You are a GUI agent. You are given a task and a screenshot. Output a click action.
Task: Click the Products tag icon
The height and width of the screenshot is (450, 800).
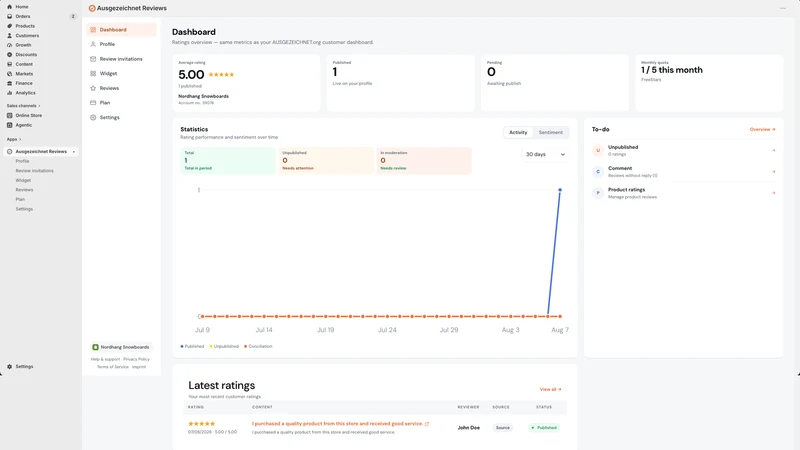point(9,26)
